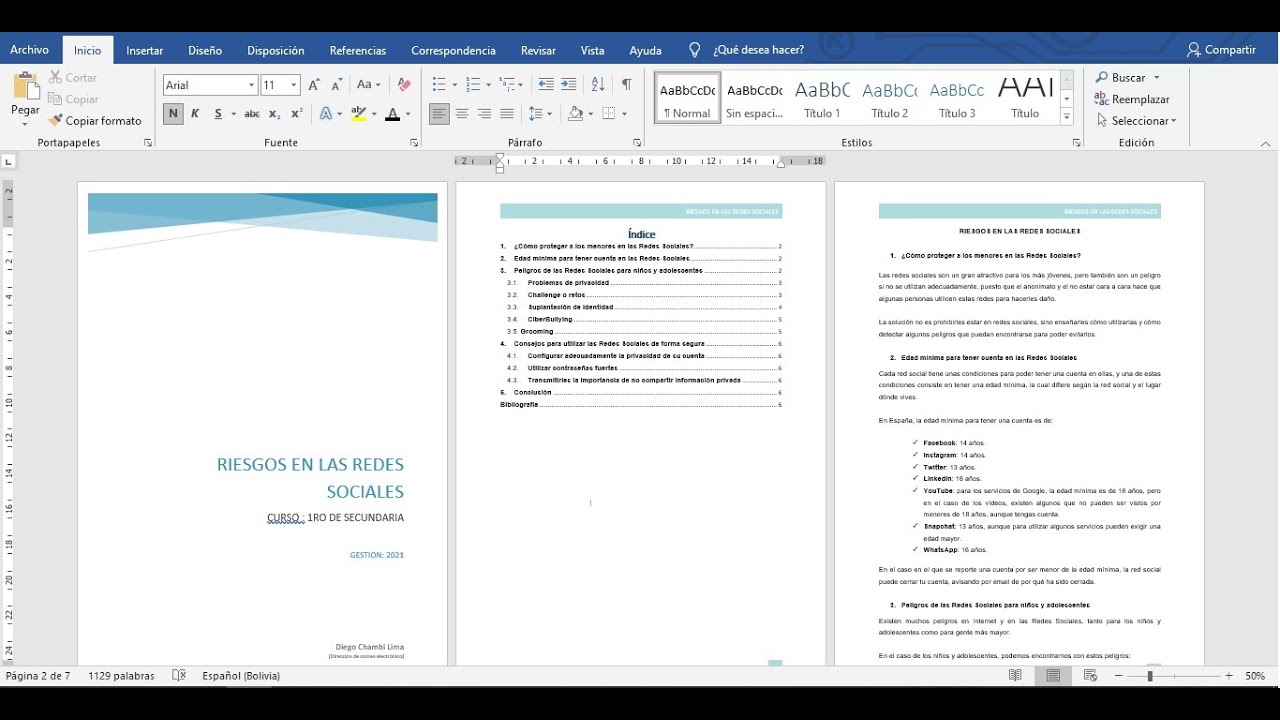The width and height of the screenshot is (1280, 720).
Task: Open proofing errors status icon
Action: pos(179,676)
